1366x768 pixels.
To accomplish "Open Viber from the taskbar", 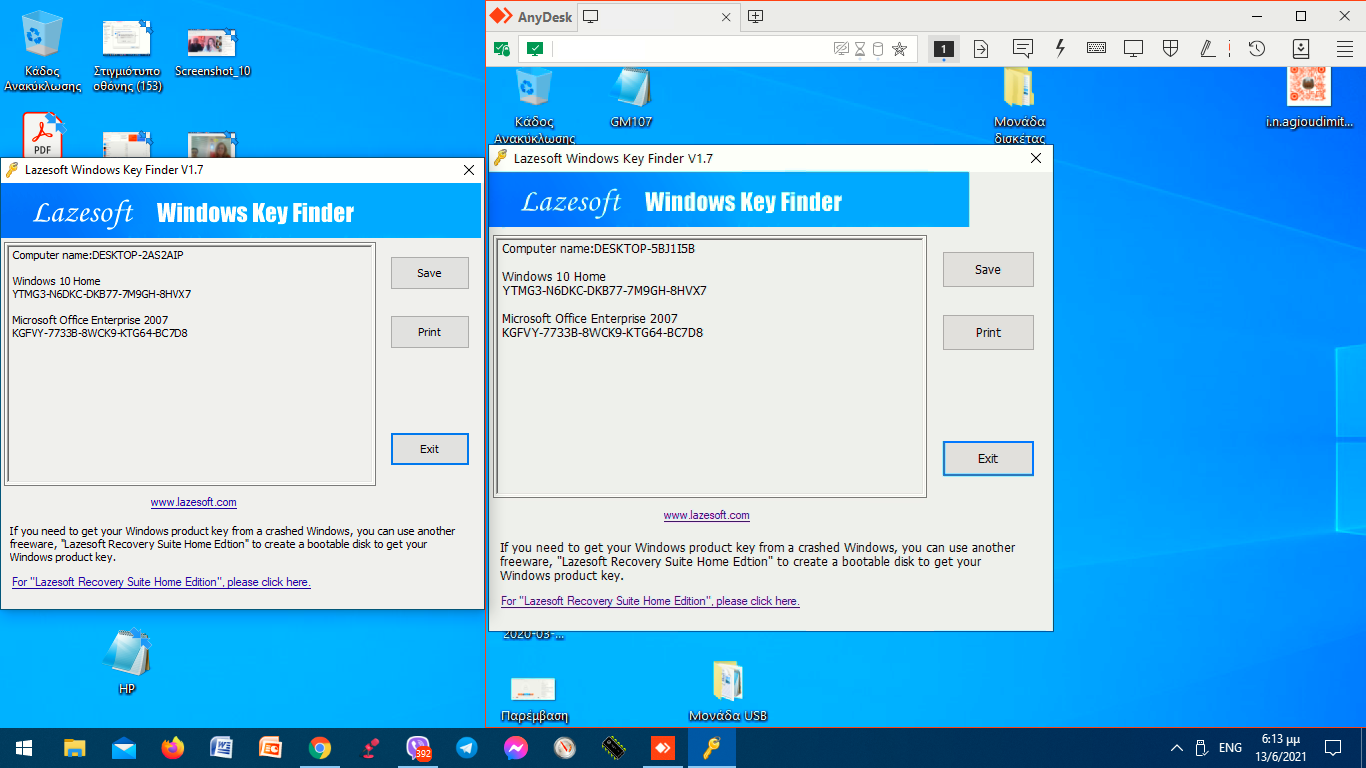I will [x=418, y=747].
